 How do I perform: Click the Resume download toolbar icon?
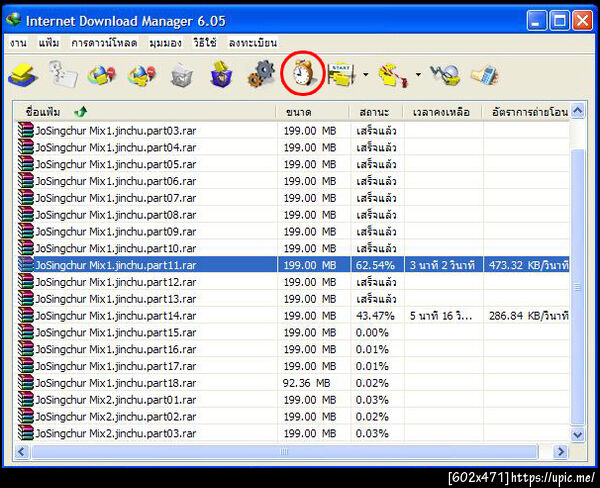click(x=63, y=74)
